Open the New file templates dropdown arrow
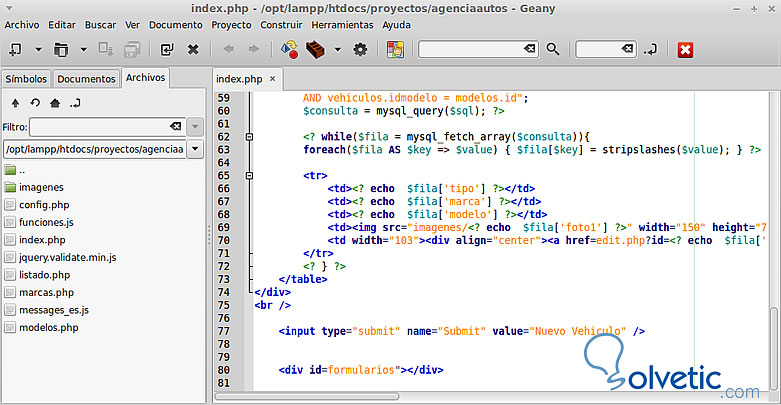Image resolution: width=781 pixels, height=405 pixels. tap(38, 49)
